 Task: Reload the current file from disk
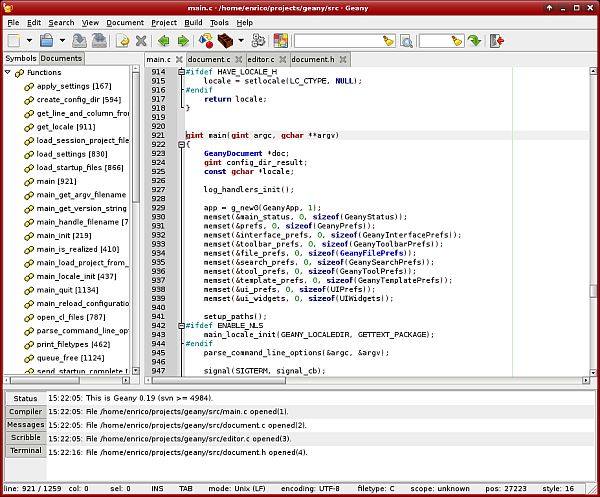[123, 41]
